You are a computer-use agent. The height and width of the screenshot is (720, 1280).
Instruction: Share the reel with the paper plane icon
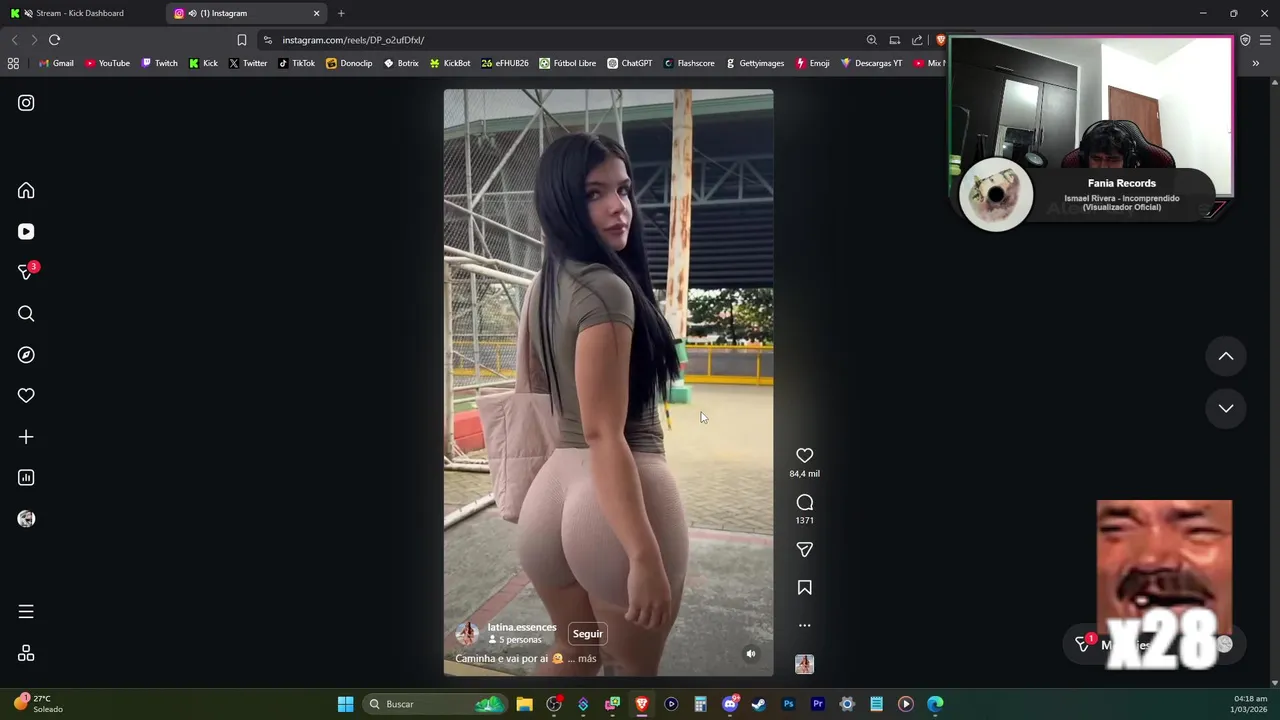point(804,549)
